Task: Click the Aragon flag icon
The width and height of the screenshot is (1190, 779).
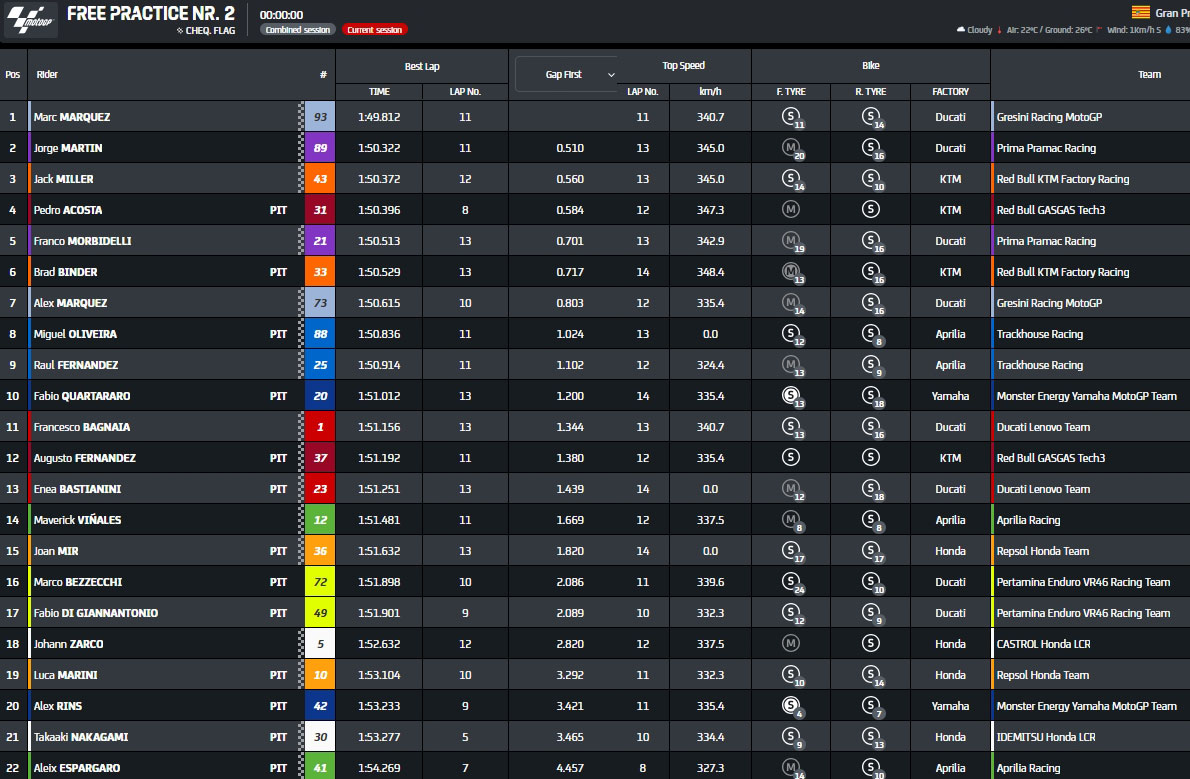Action: click(x=1139, y=13)
